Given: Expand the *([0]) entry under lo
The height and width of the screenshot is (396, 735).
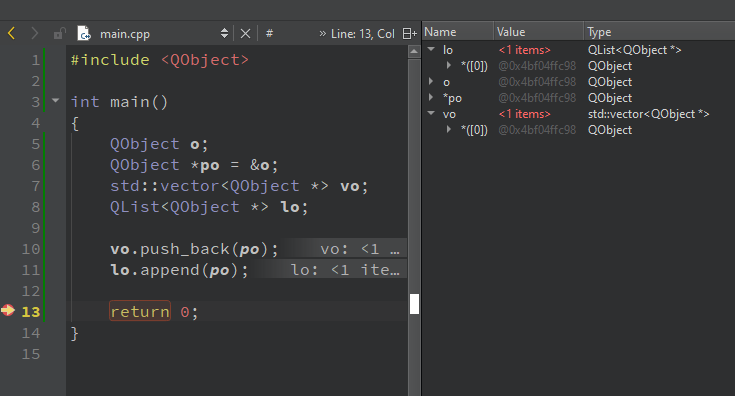Looking at the screenshot, I should 449,65.
